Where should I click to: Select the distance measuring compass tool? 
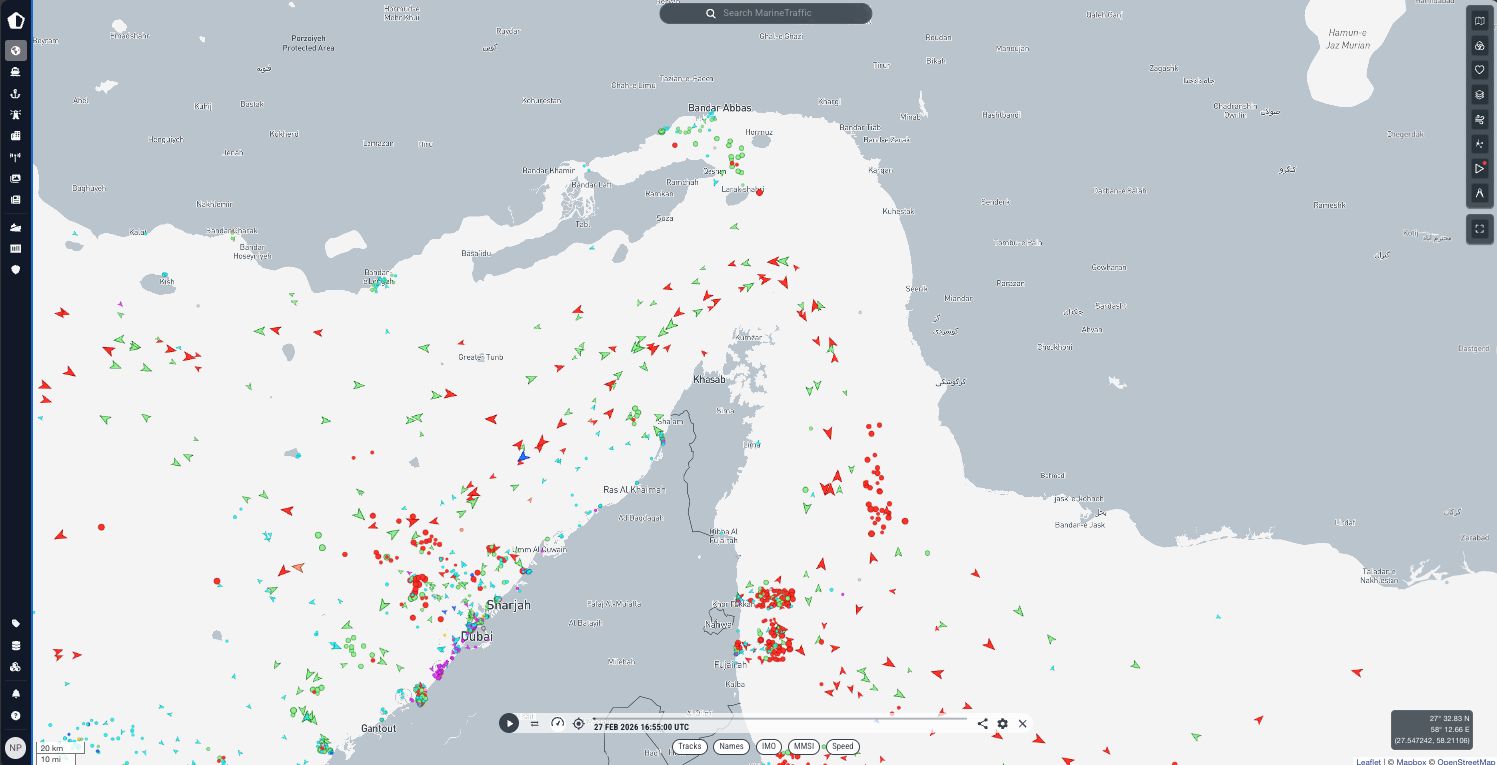tap(1480, 193)
